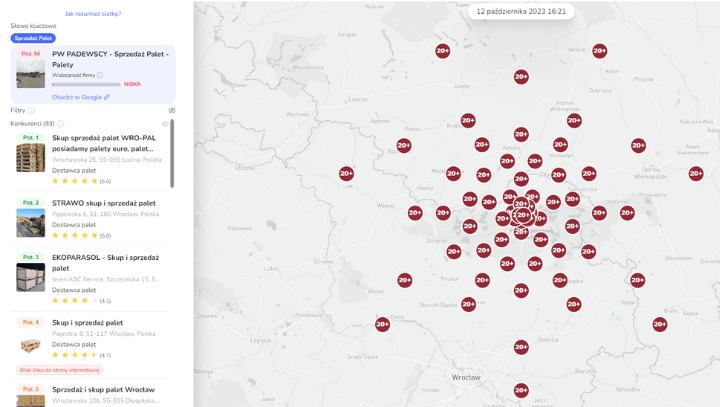Toggle competitors visibility eye icon
720x407 pixels.
click(165, 124)
